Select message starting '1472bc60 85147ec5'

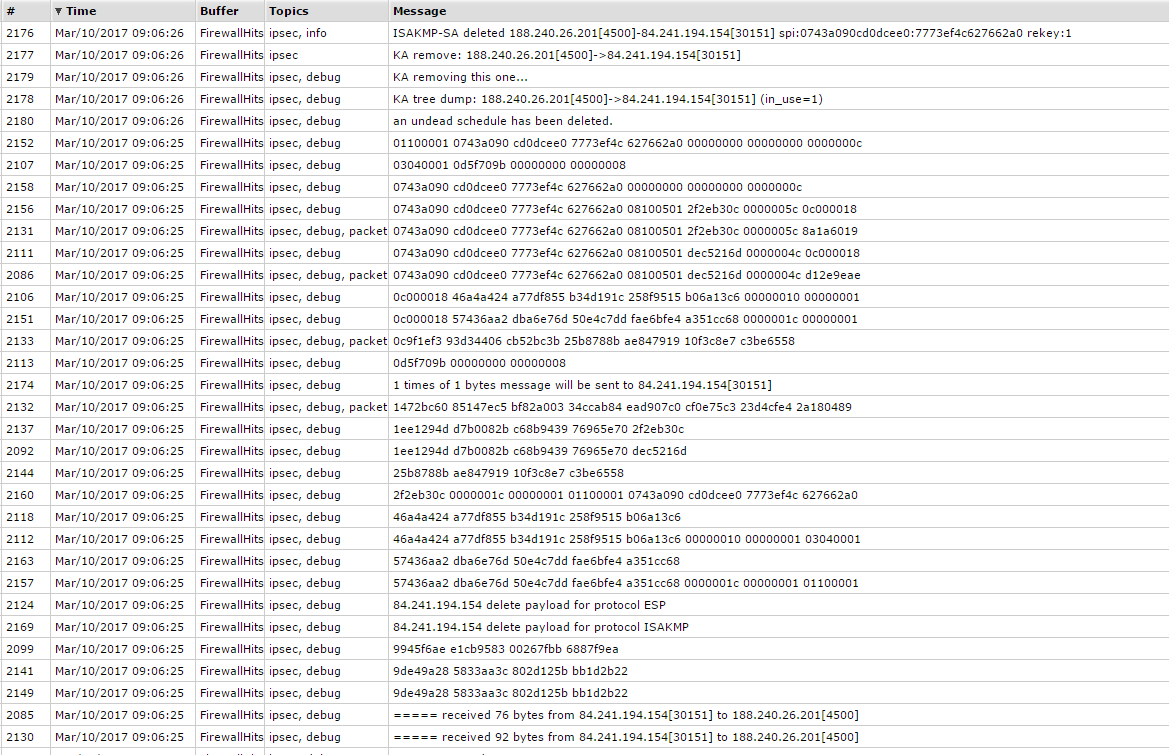[622, 407]
